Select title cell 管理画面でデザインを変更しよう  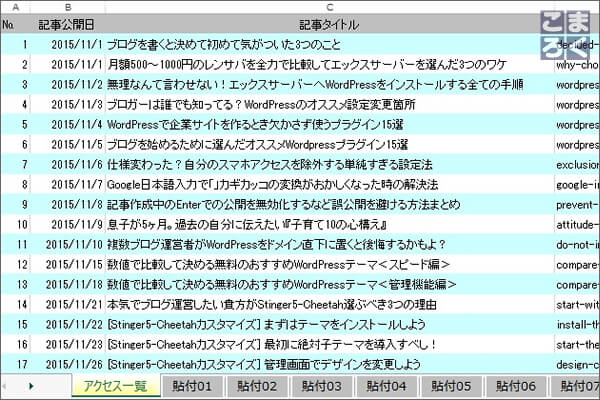click(x=329, y=364)
